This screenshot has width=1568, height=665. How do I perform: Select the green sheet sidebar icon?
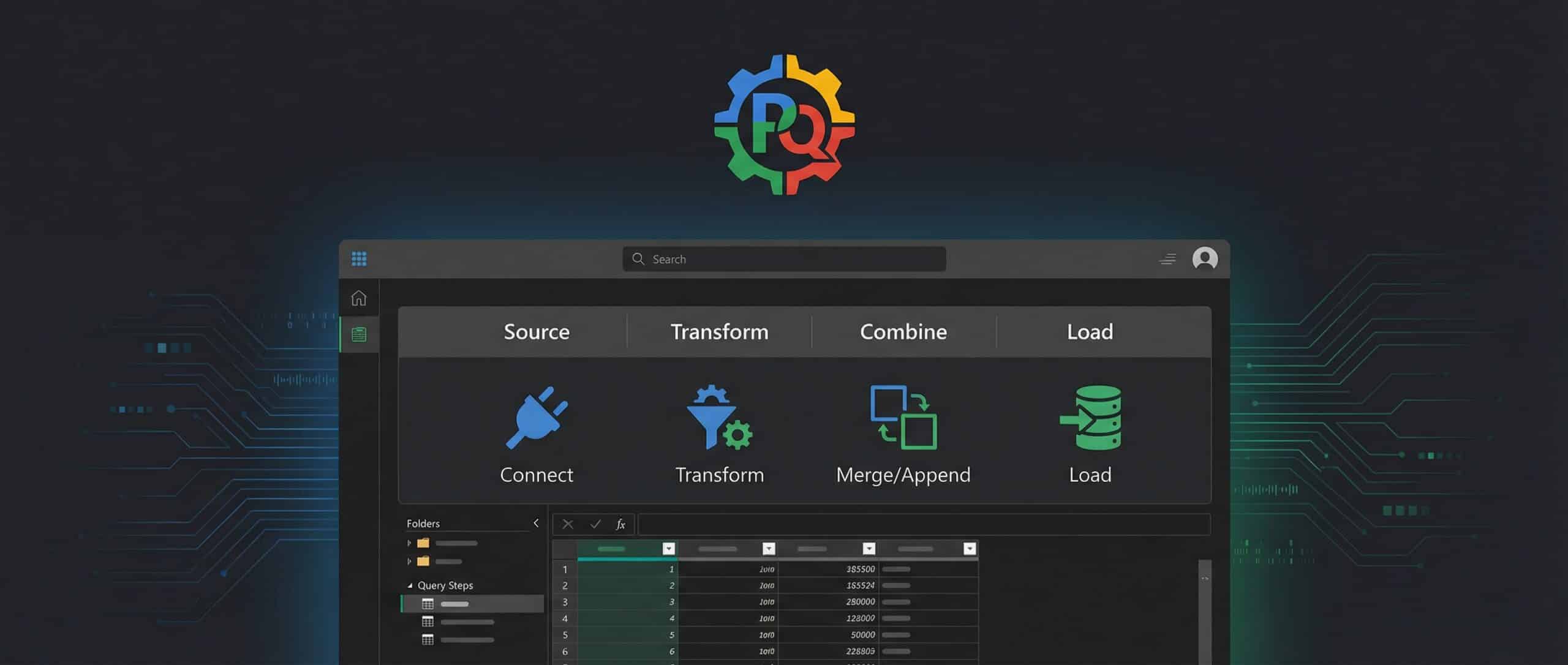point(359,334)
